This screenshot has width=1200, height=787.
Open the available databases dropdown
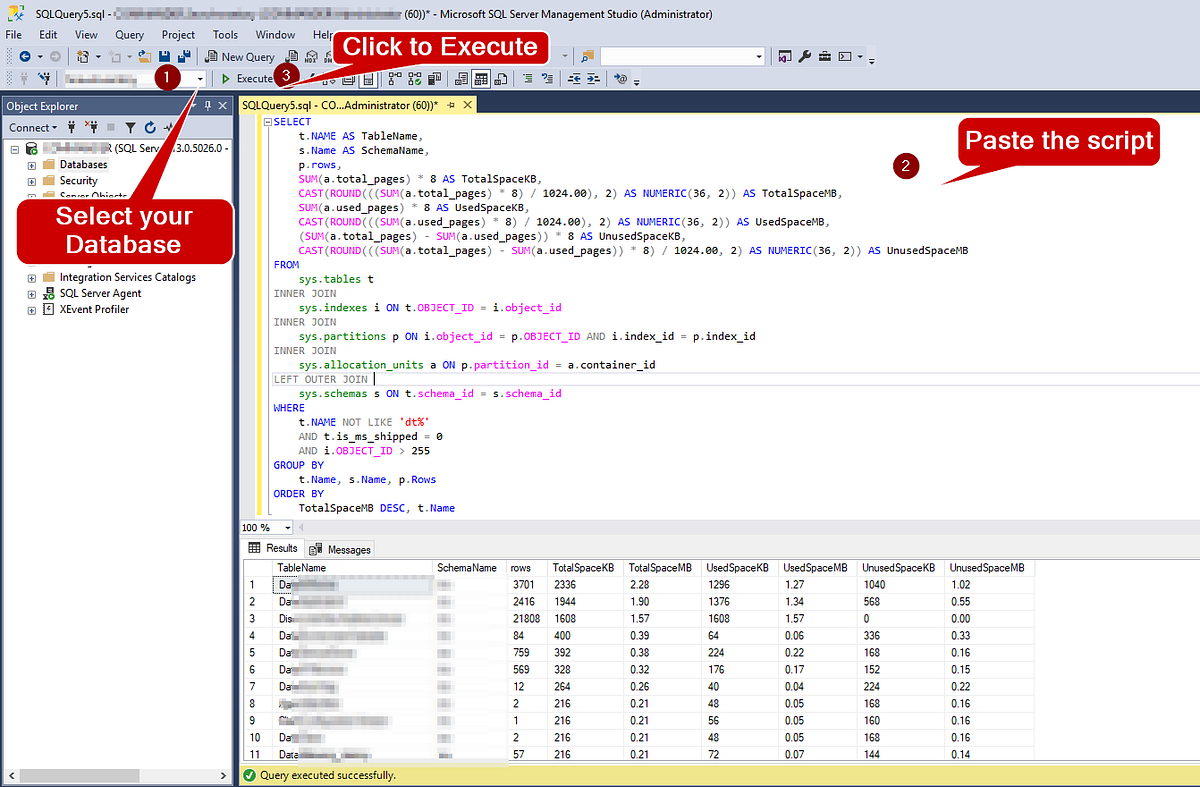(198, 78)
